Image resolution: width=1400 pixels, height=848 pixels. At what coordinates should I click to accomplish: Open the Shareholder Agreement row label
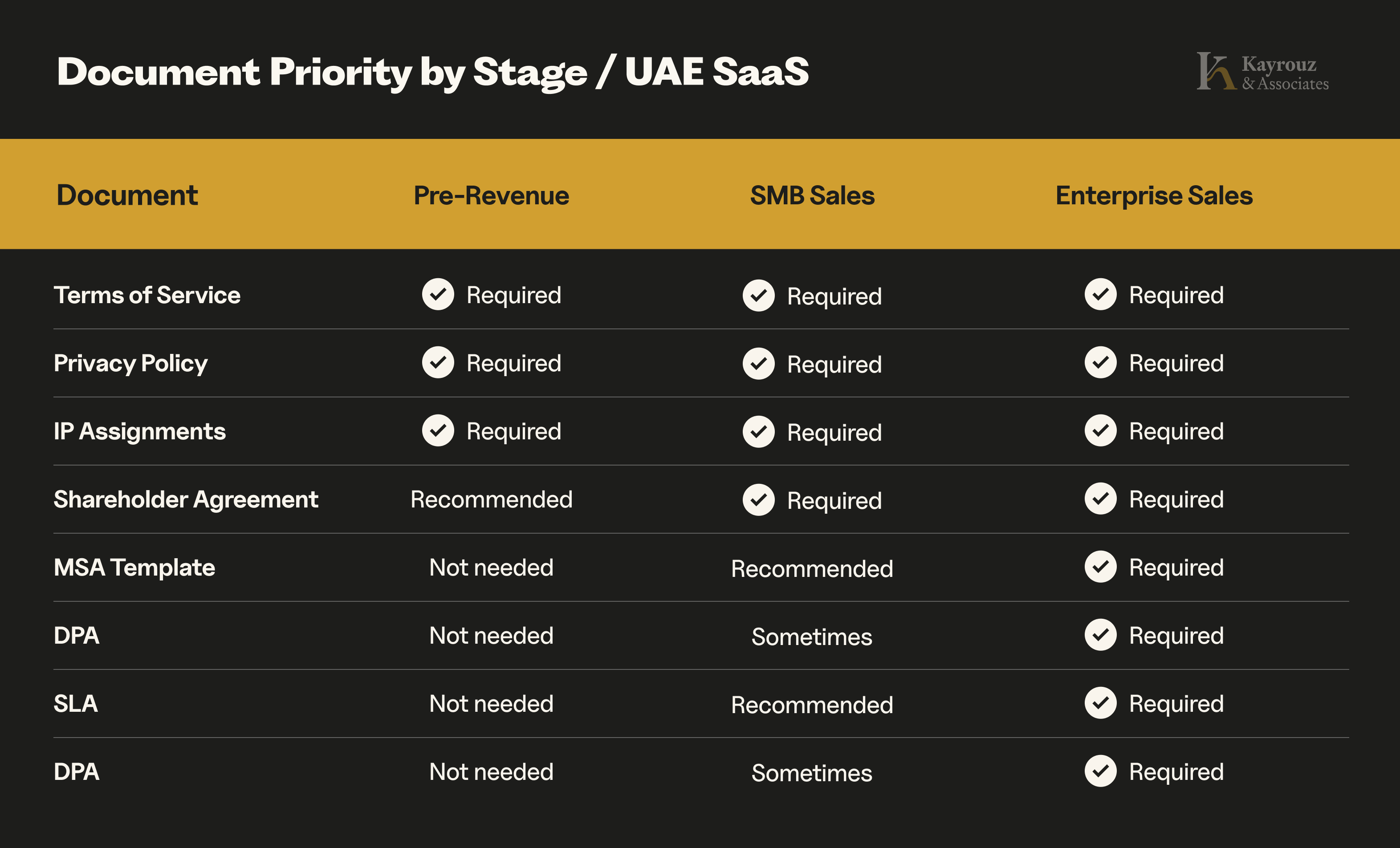click(186, 500)
